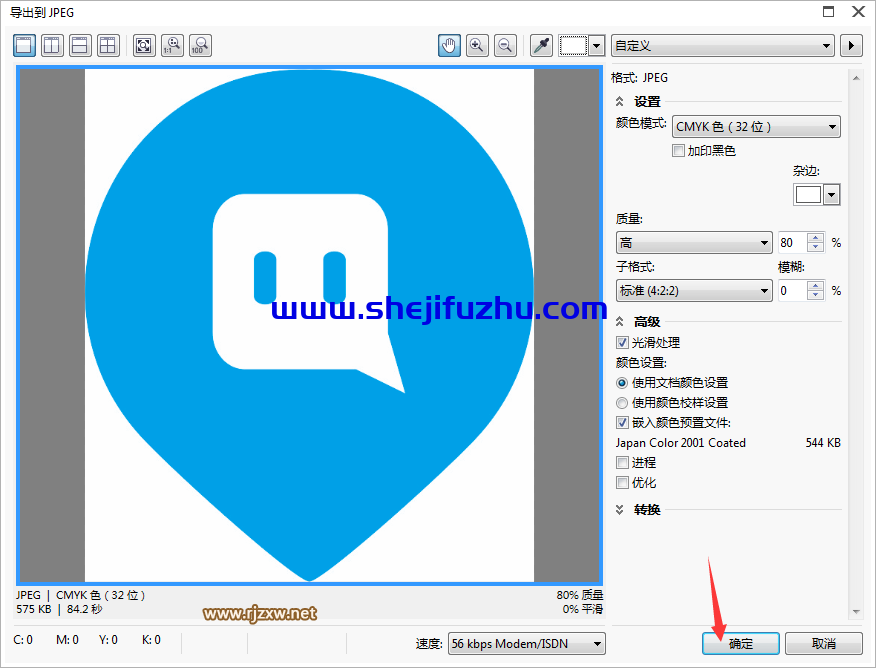Enable the 加印黑色 checkbox
876x668 pixels.
(678, 151)
